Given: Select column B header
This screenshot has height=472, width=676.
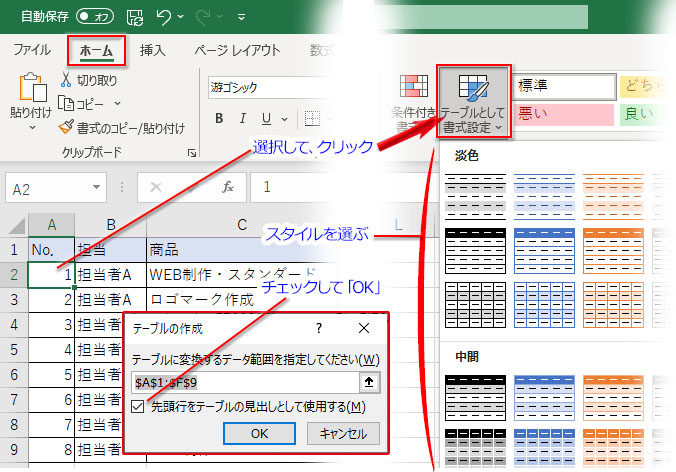Looking at the screenshot, I should click(x=111, y=225).
